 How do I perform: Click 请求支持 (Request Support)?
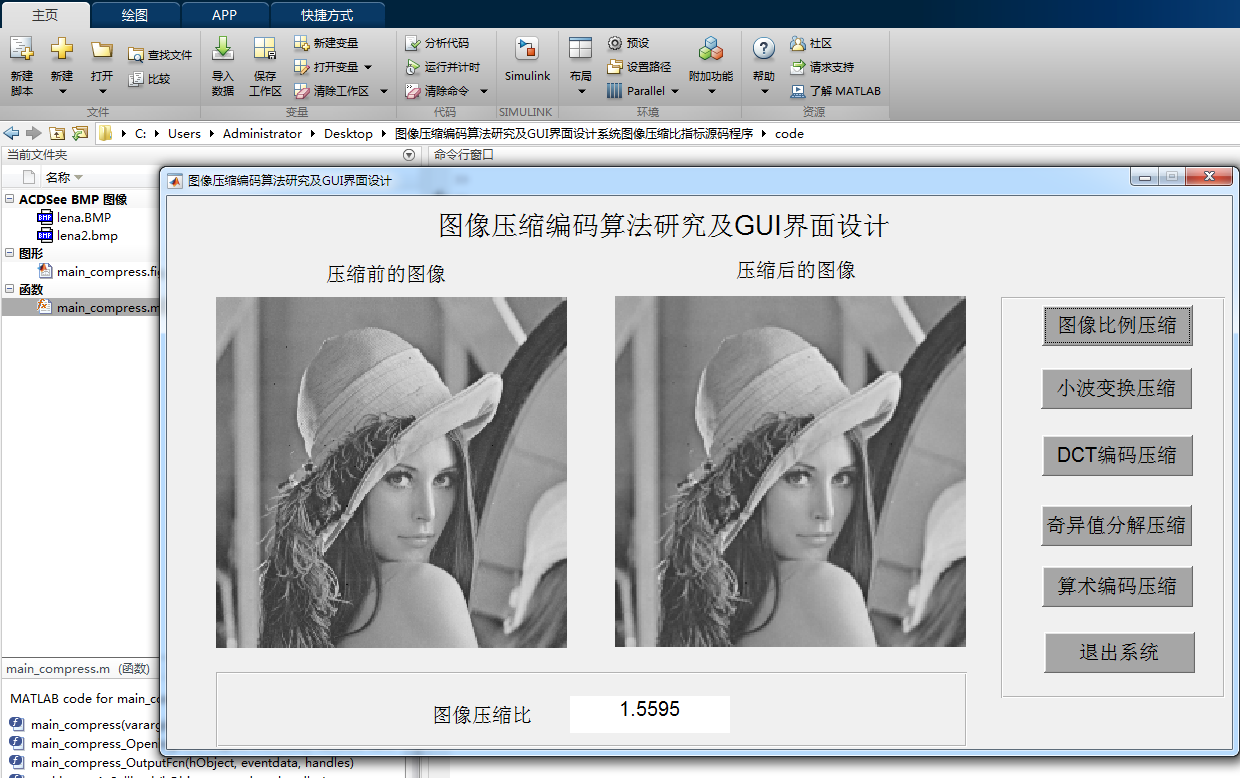pyautogui.click(x=821, y=67)
